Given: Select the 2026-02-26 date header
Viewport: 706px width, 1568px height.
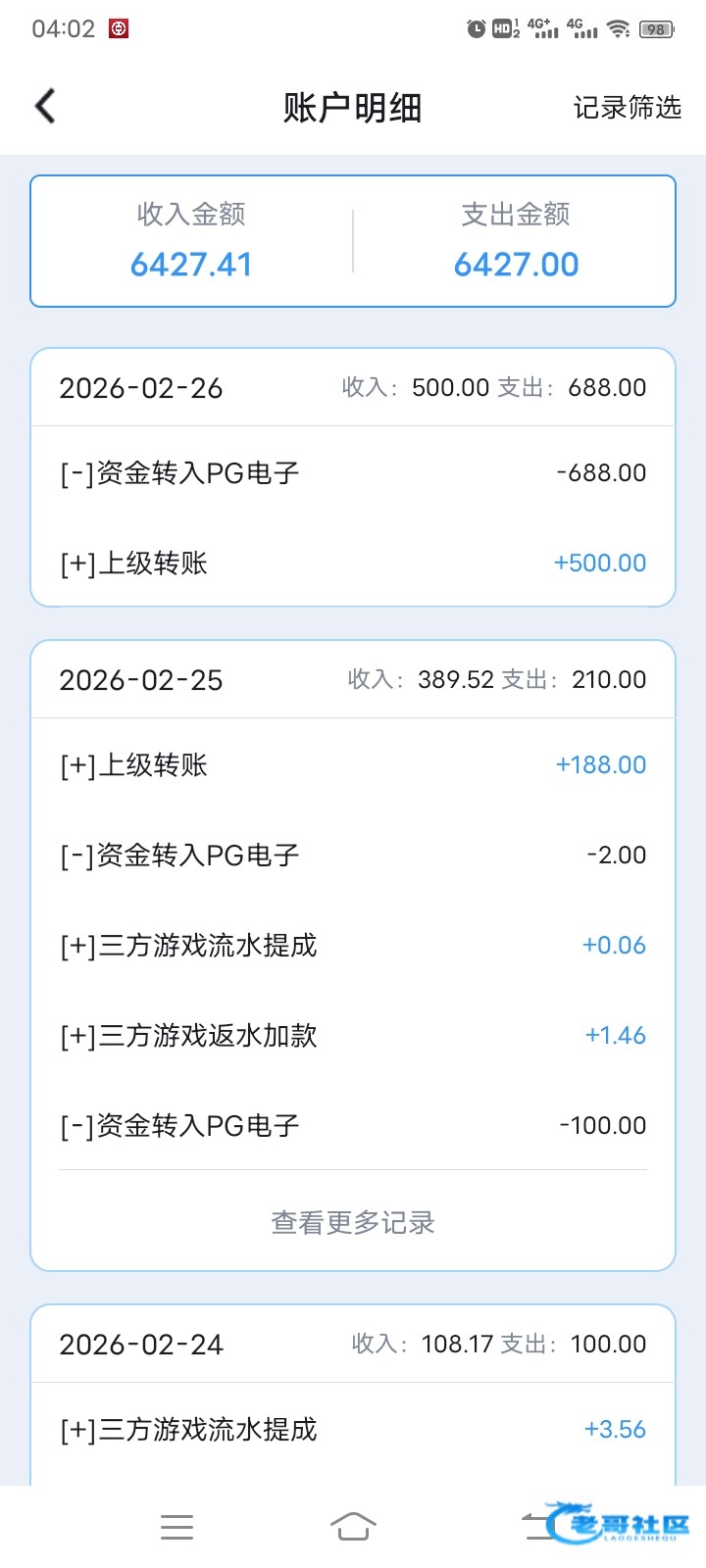Looking at the screenshot, I should click(141, 388).
